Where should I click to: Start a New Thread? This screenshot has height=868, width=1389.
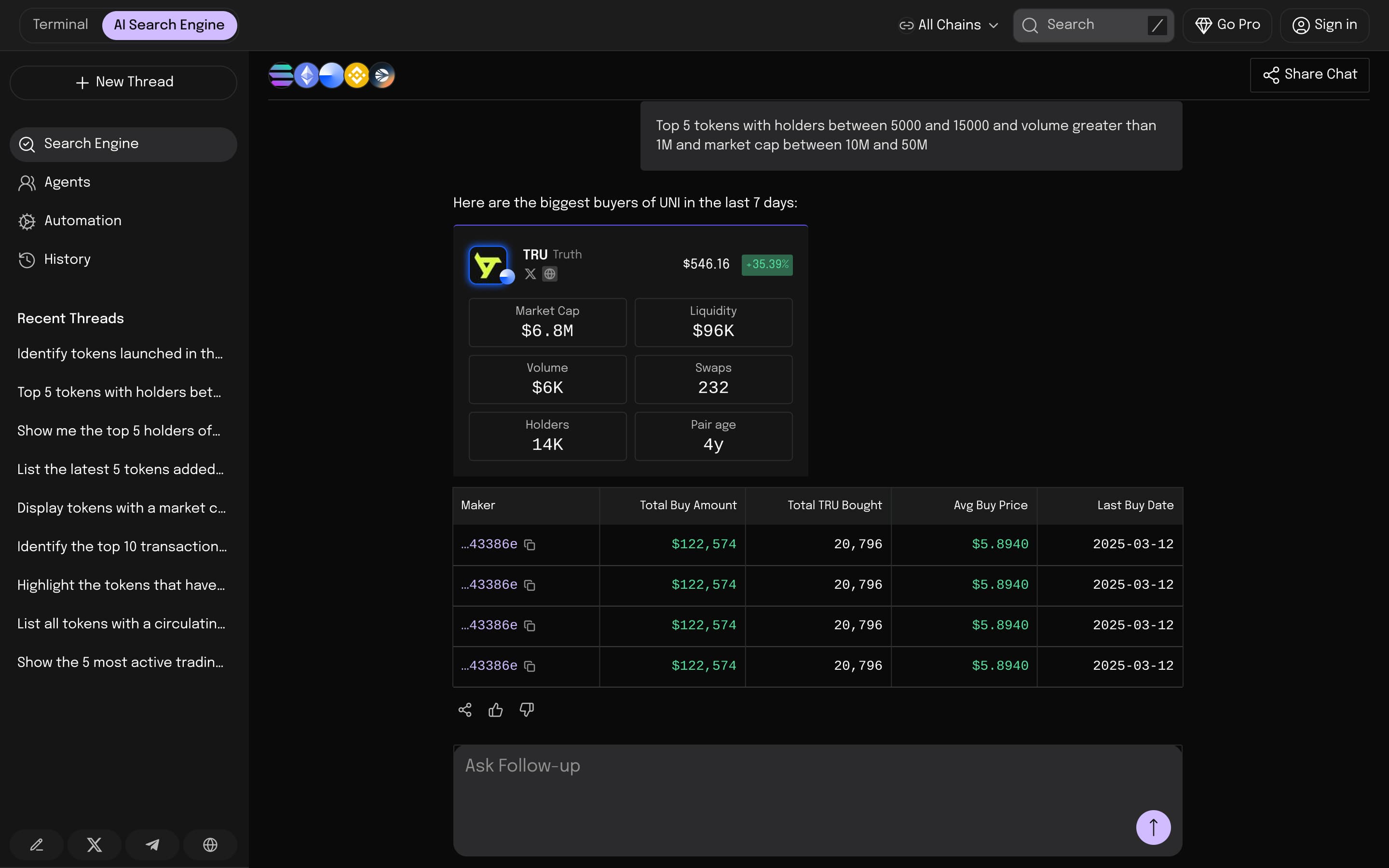[x=123, y=82]
